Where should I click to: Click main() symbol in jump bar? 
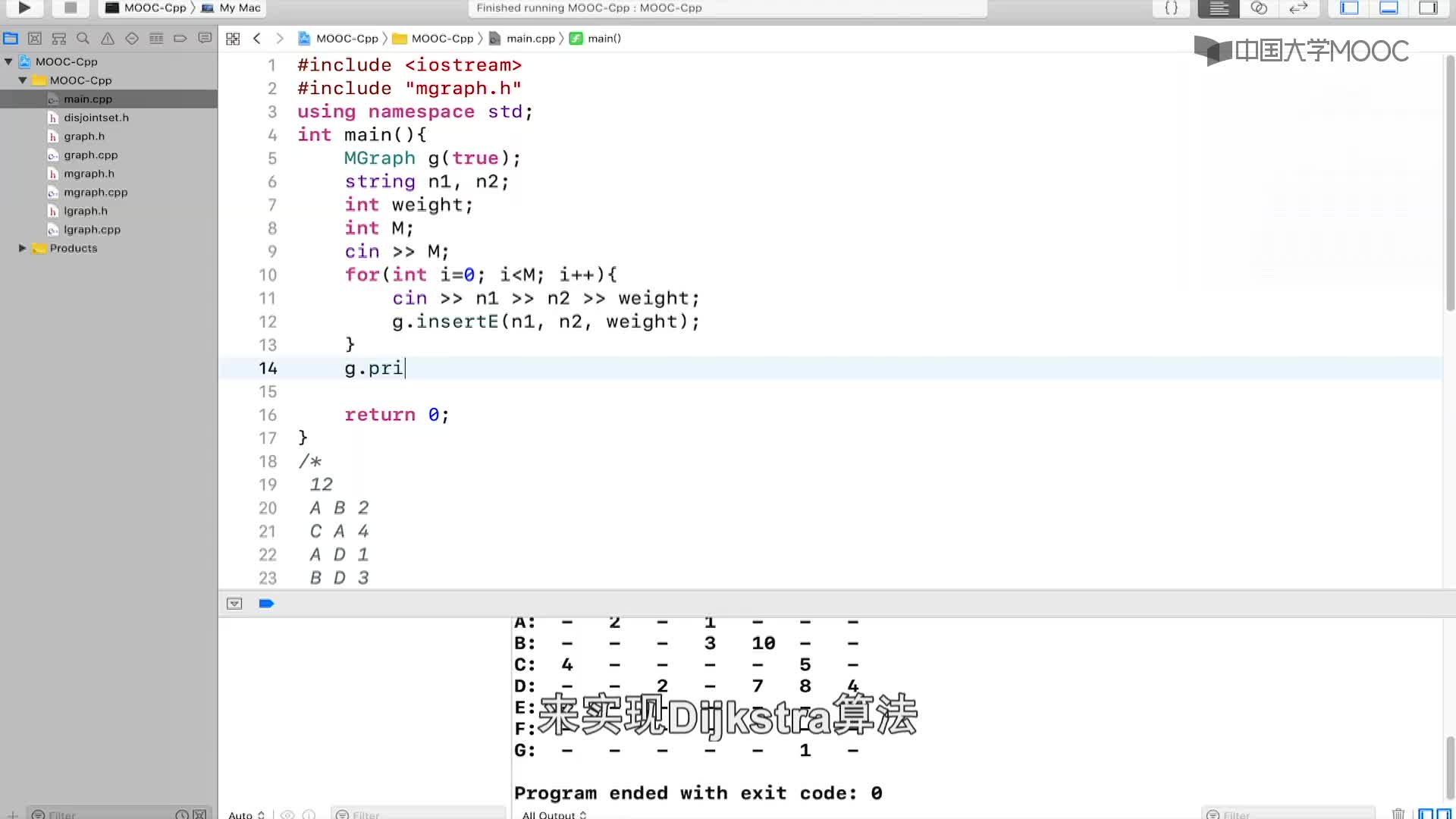595,39
